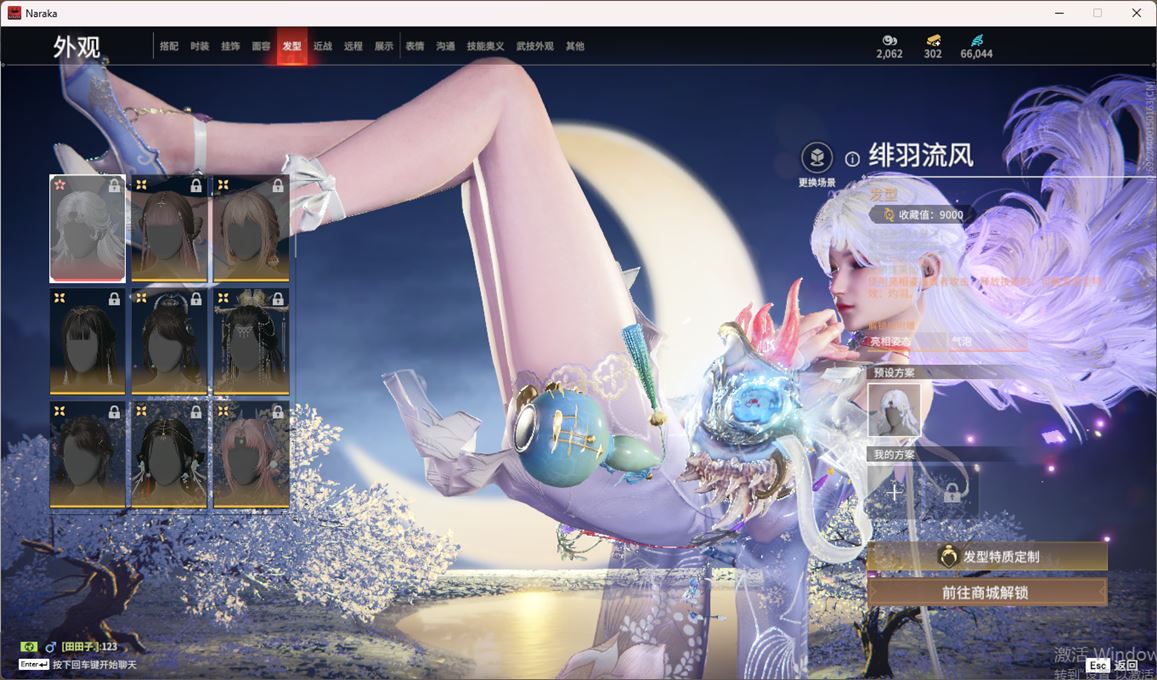The image size is (1157, 680).
Task: Click the 收藏值：9000 label
Action: coord(930,215)
